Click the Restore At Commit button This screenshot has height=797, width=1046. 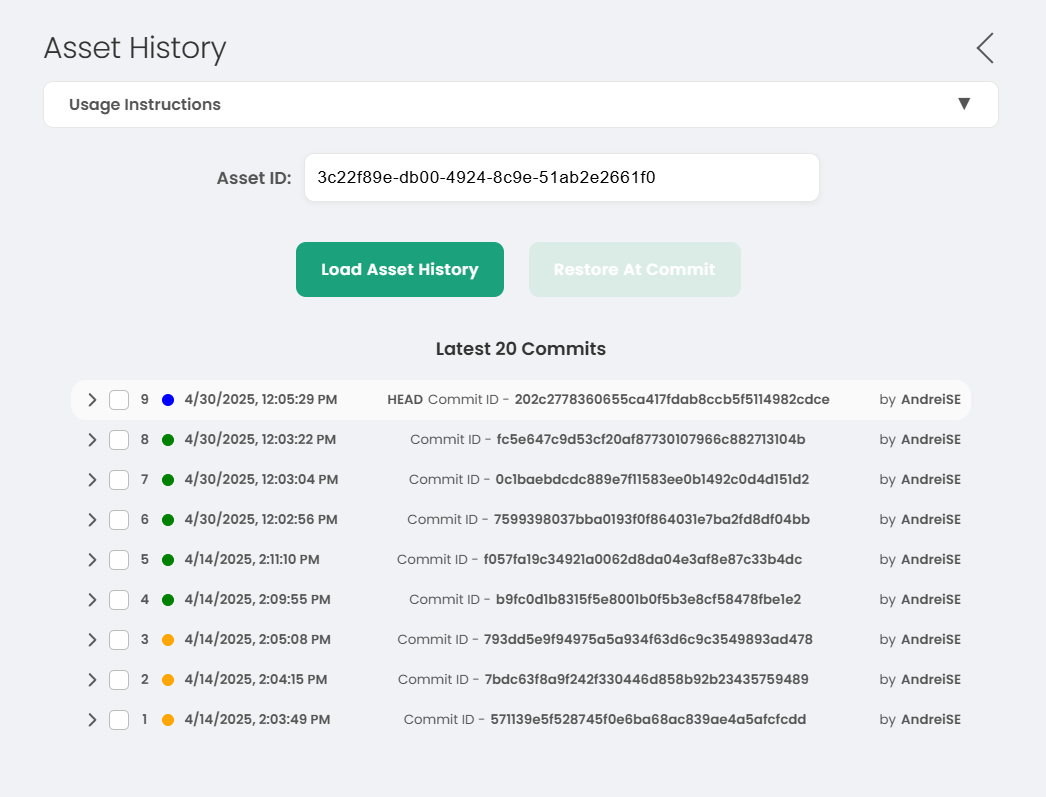634,270
